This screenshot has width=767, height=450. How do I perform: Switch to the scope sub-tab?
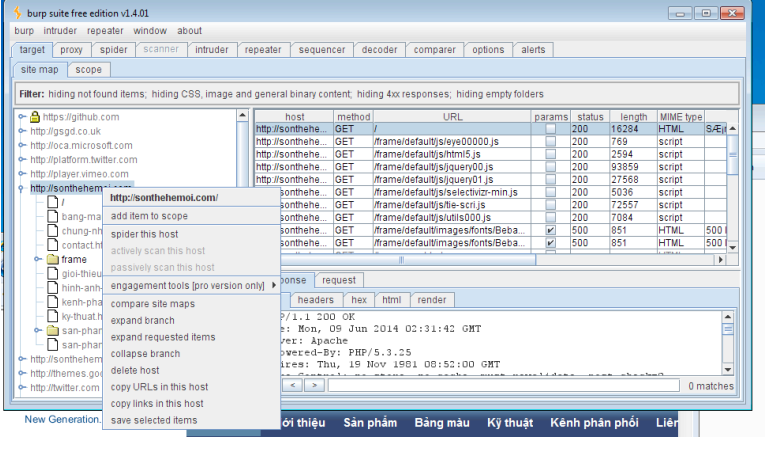pos(89,70)
